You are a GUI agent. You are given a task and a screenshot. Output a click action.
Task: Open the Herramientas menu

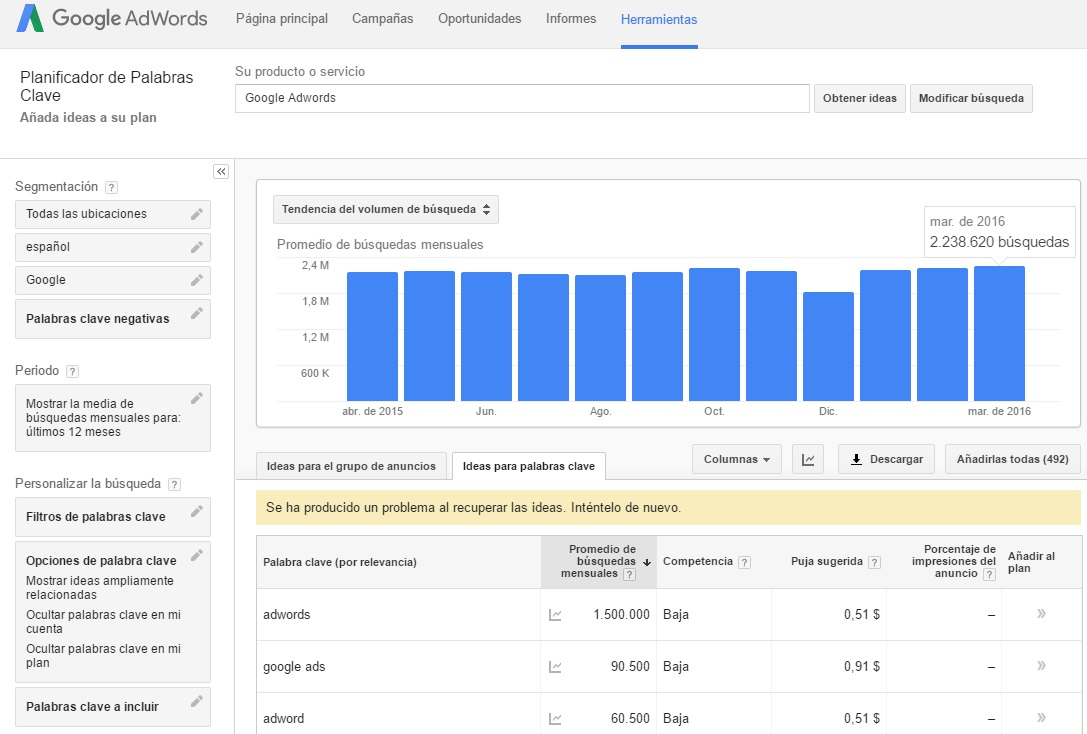[659, 19]
